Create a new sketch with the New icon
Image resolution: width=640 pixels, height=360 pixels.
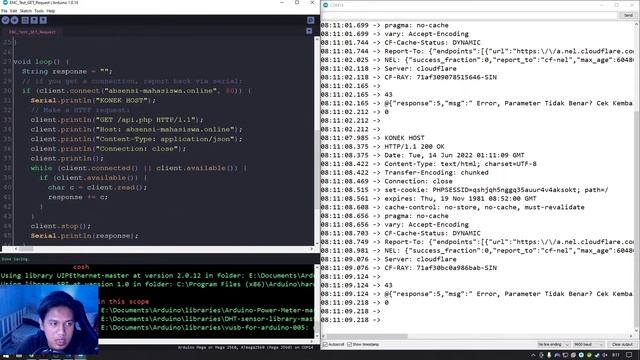(x=25, y=20)
